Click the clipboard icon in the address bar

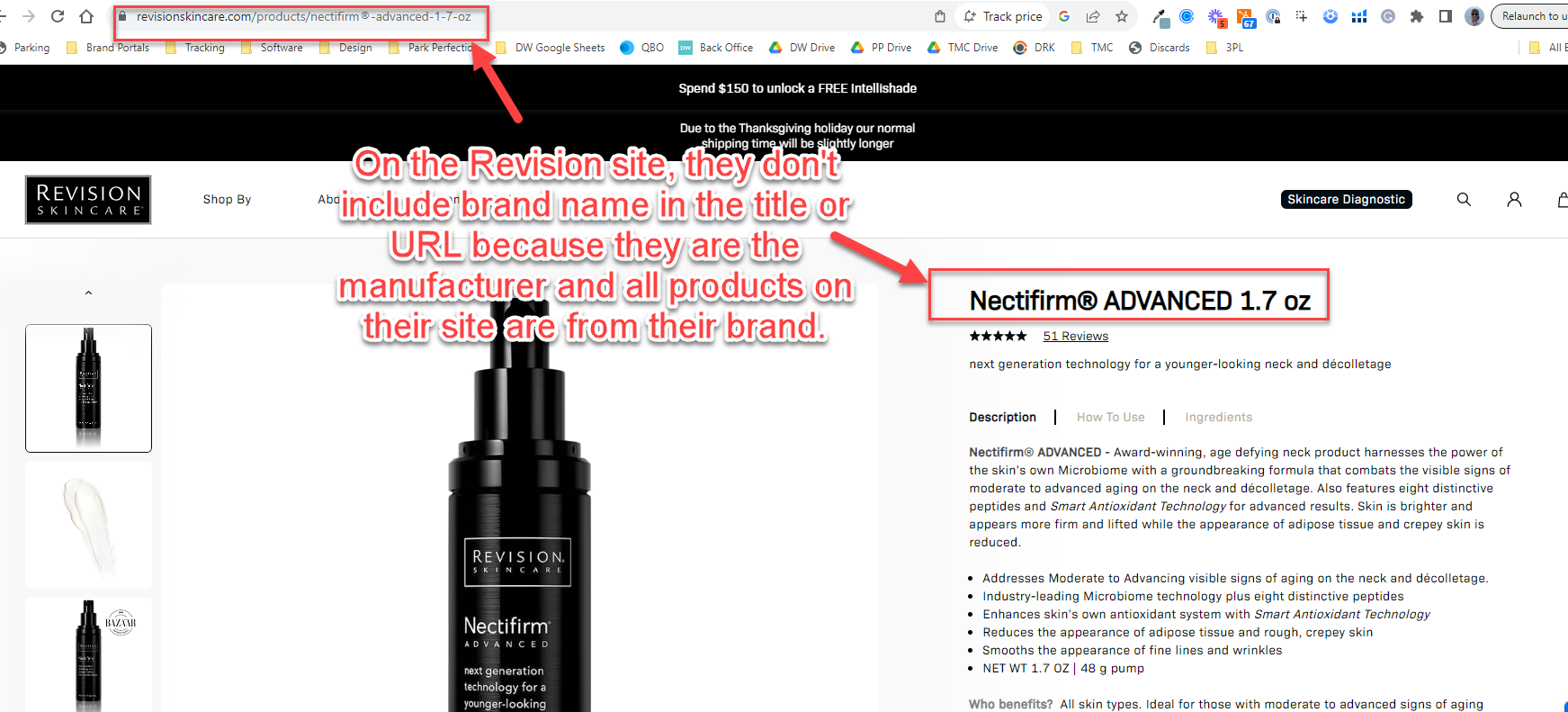point(940,16)
